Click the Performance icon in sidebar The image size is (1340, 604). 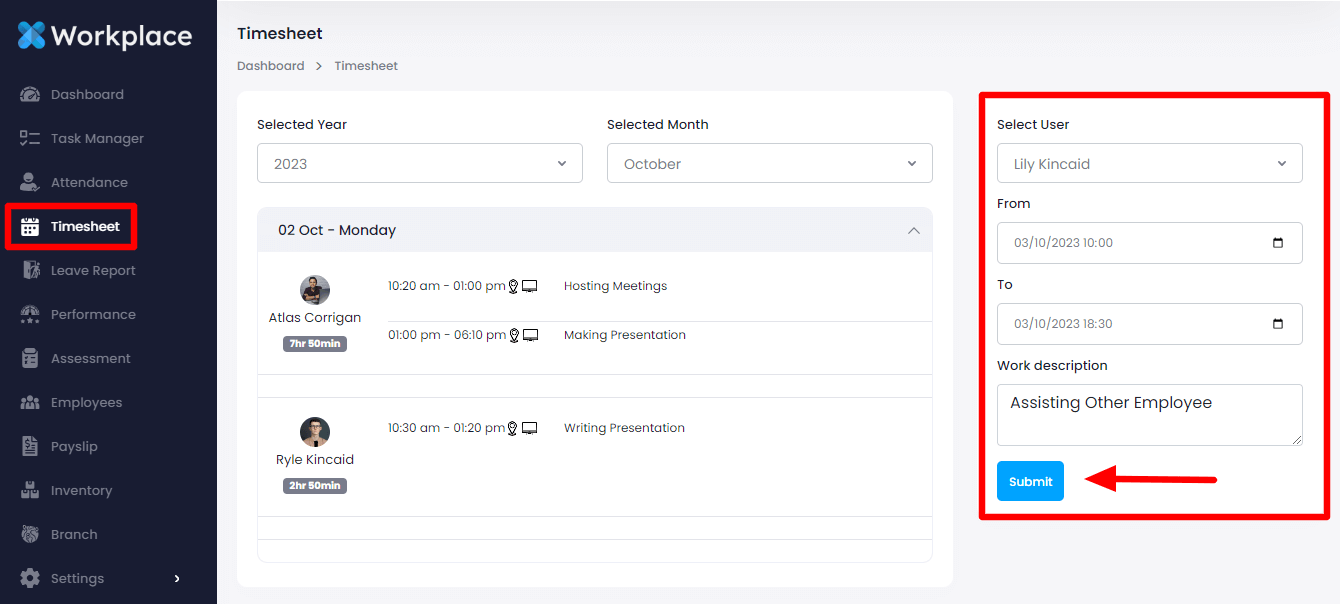click(x=30, y=315)
